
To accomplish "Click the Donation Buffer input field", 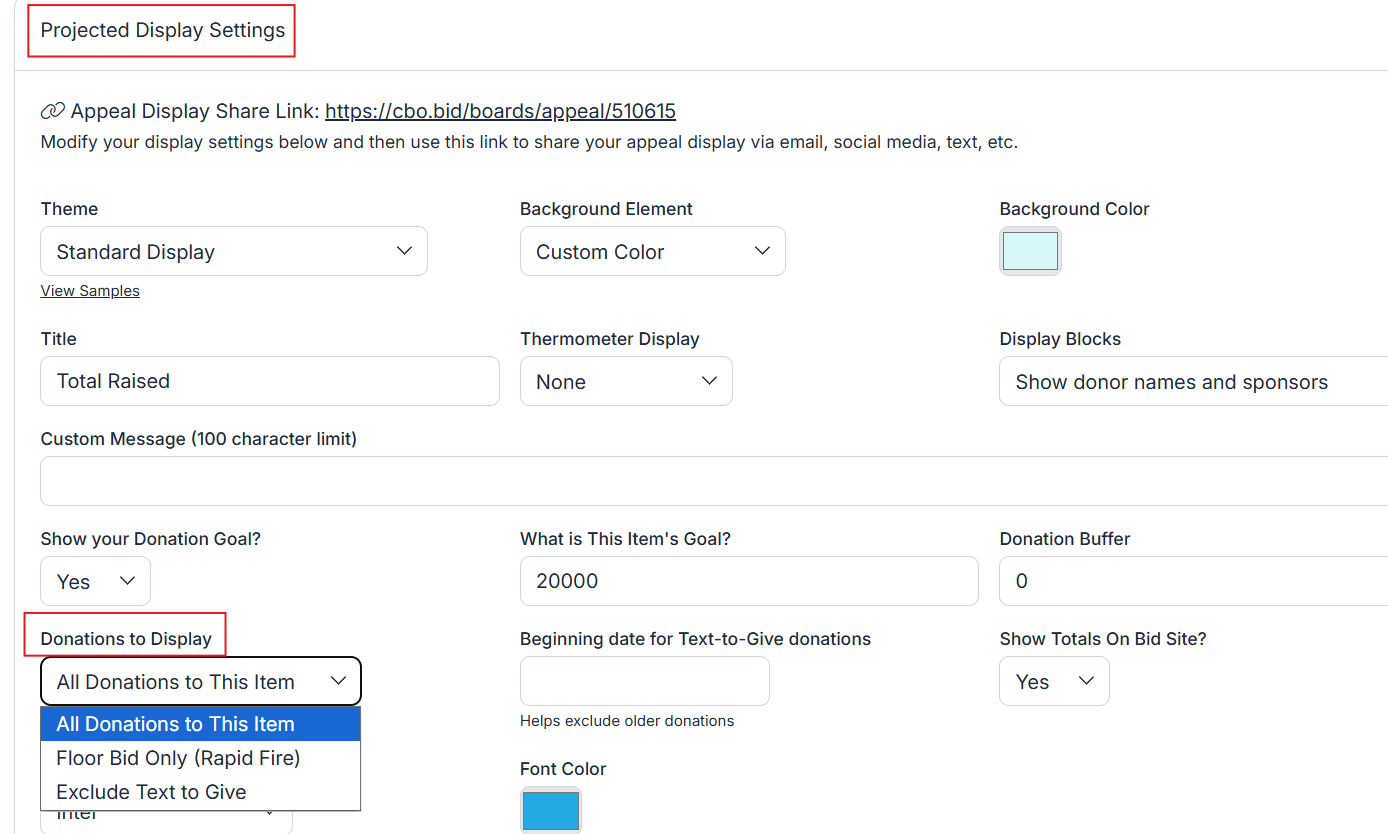I will [1190, 581].
